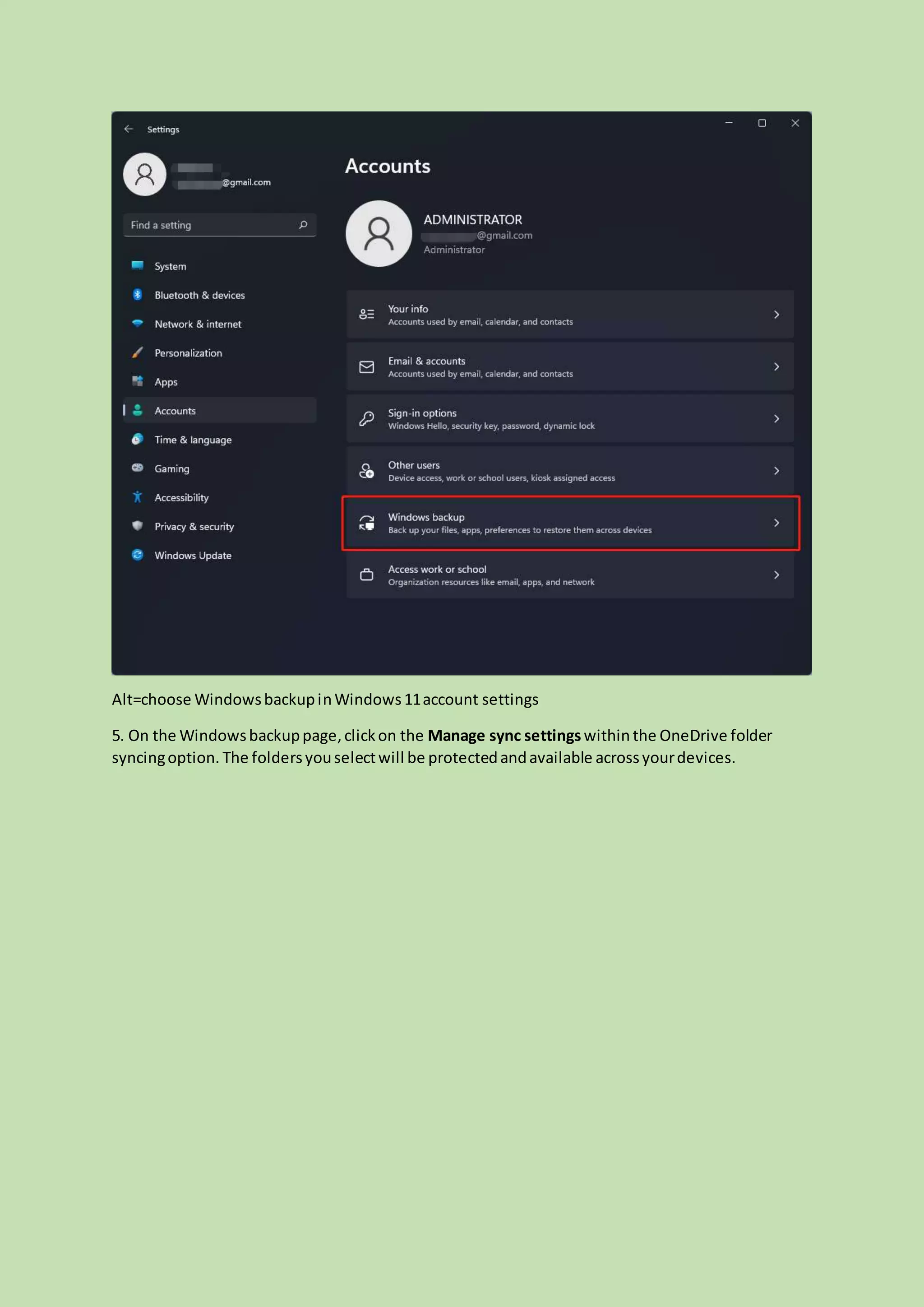The image size is (924, 1307).
Task: Select Time & language in sidebar
Action: click(193, 440)
